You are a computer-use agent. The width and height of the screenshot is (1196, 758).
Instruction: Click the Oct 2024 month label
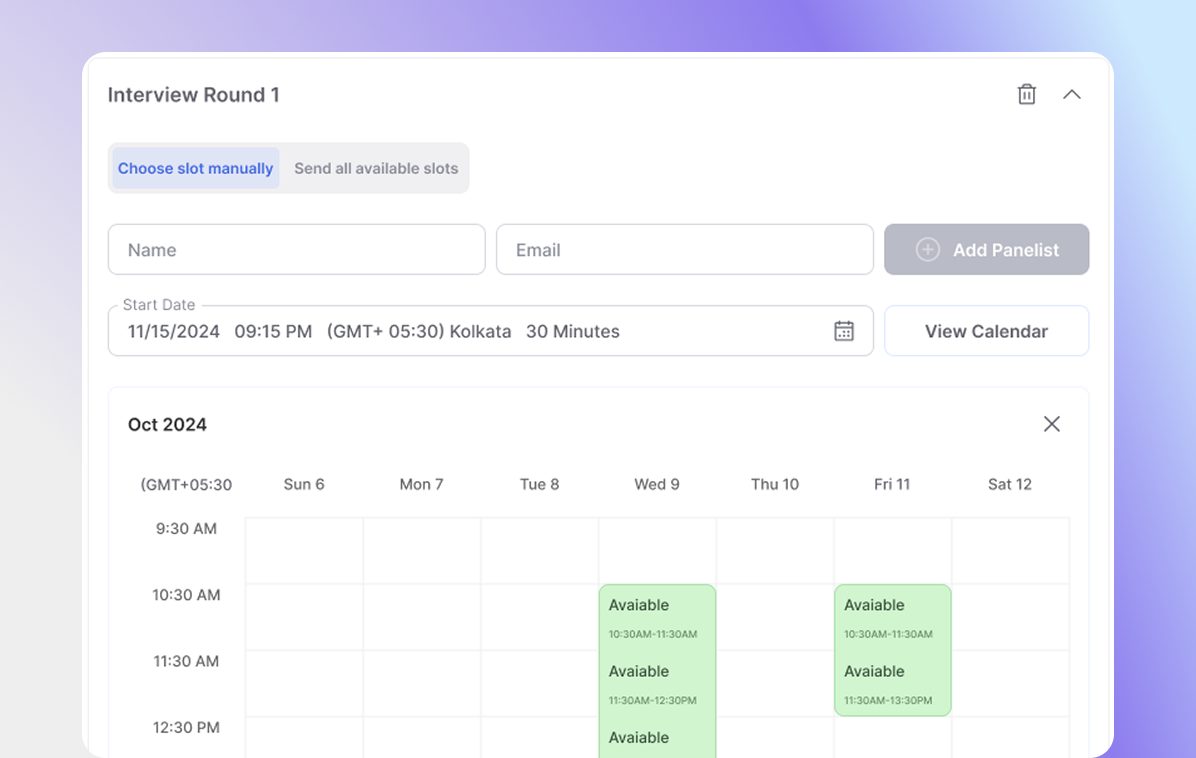(167, 425)
